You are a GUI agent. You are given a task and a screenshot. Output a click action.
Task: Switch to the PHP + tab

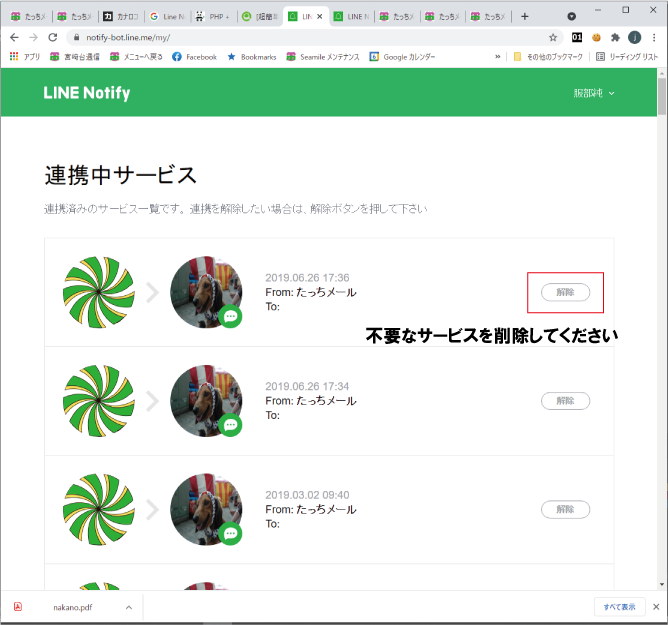(x=213, y=17)
